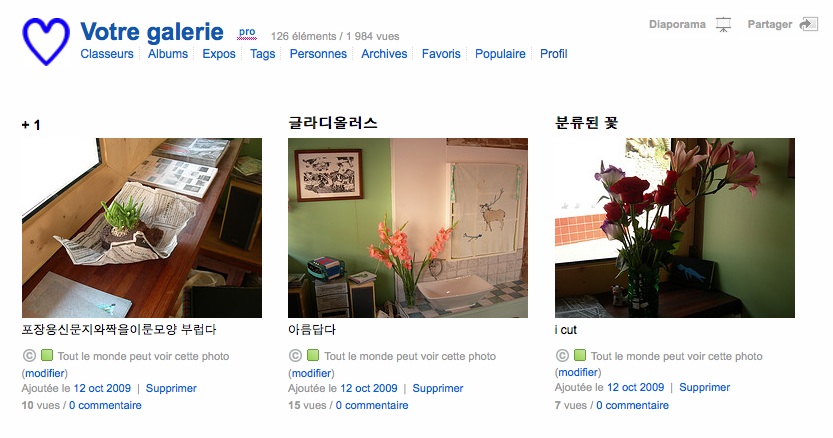Click the Partager share arrow icon
Screen dimensions: 833x438
pyautogui.click(x=809, y=24)
